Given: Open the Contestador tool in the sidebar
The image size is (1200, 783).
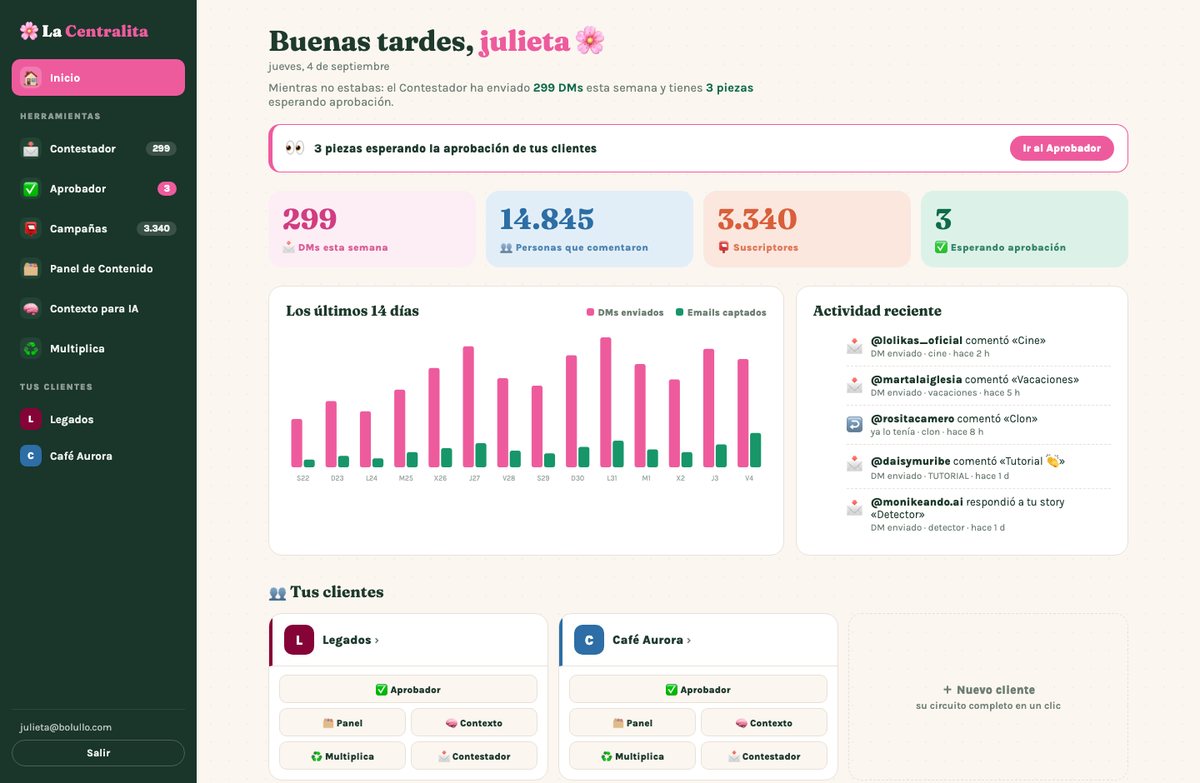Looking at the screenshot, I should (98, 149).
